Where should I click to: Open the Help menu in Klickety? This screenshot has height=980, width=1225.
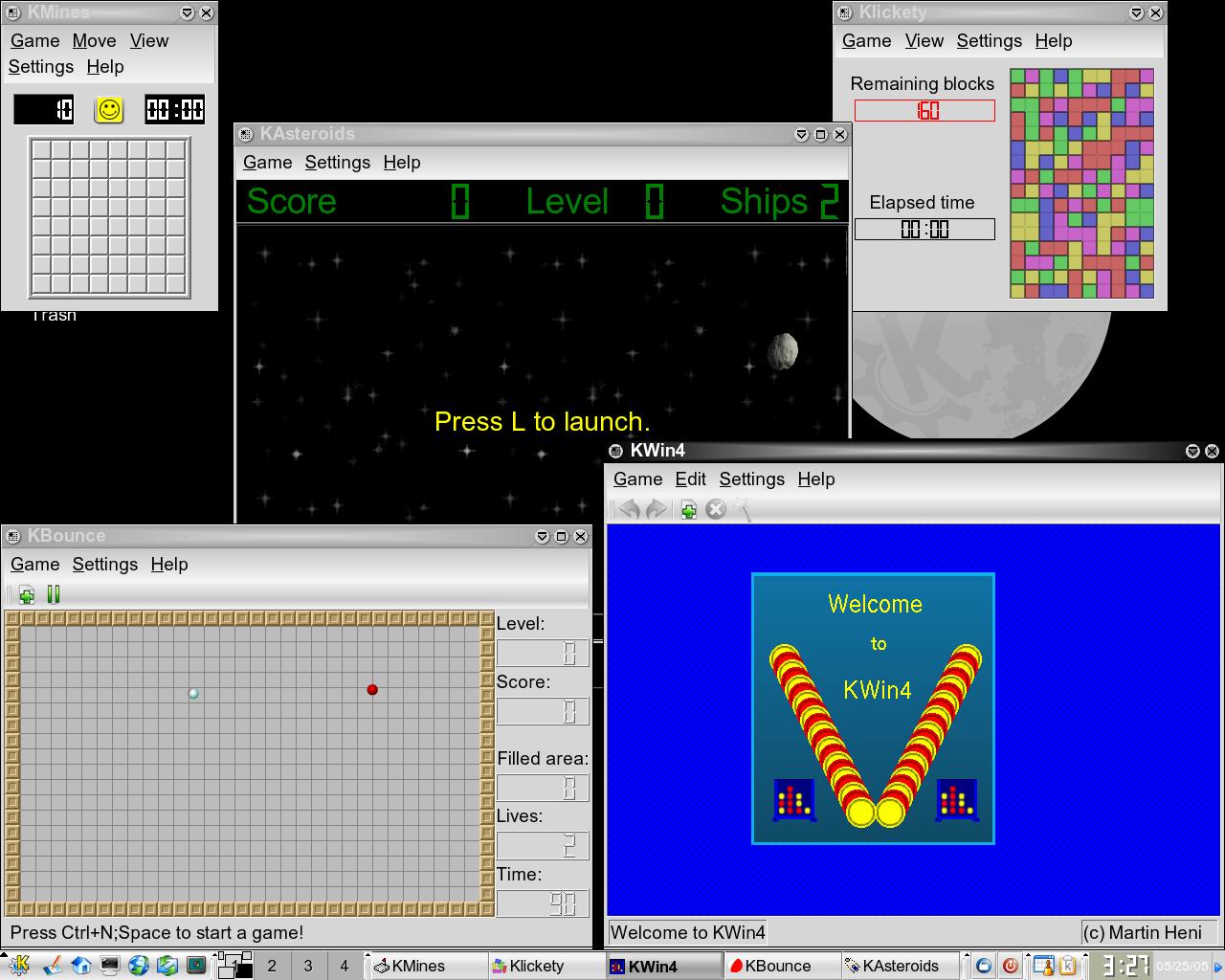click(x=1053, y=41)
